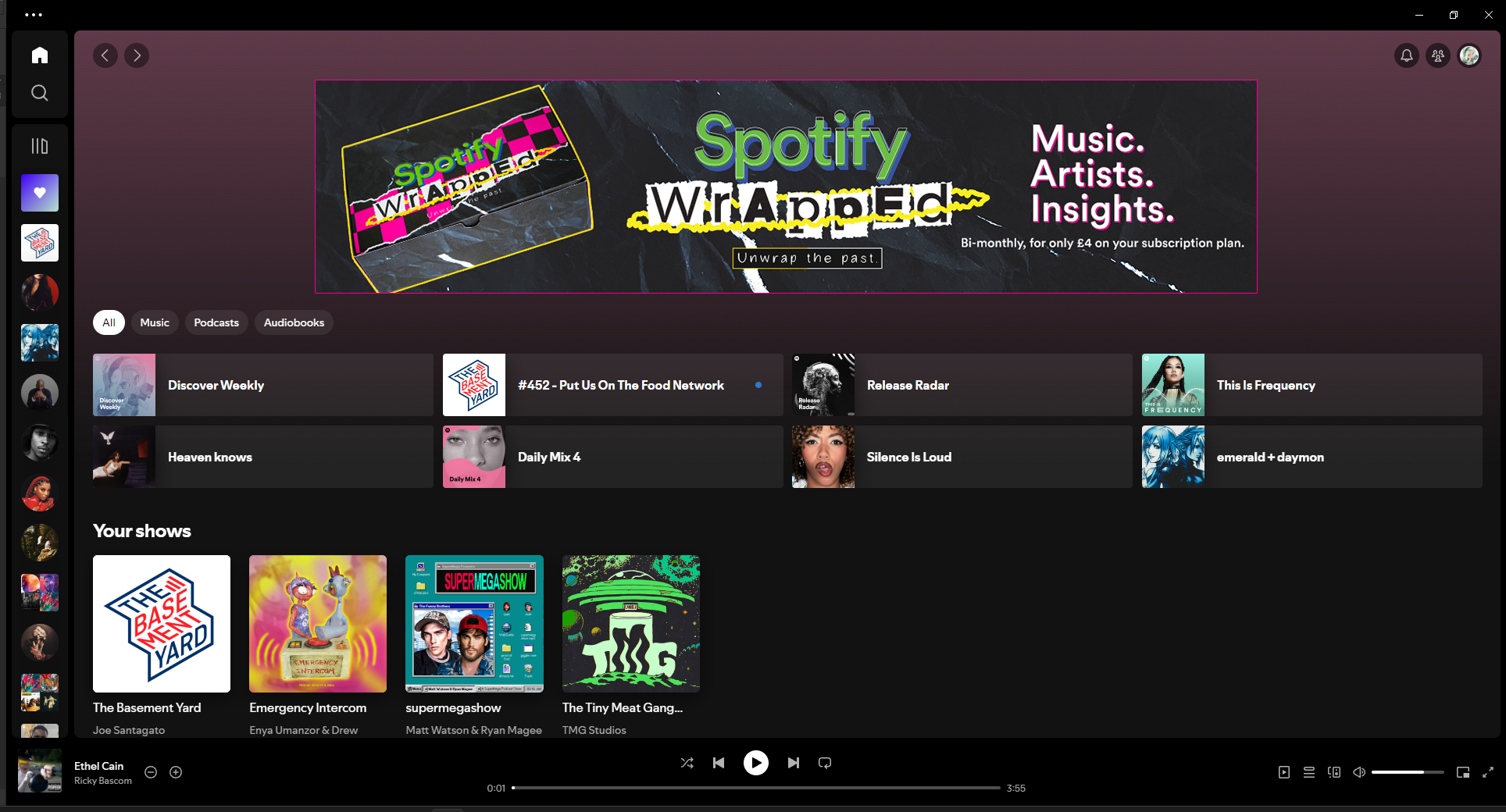
Task: Click TMG Studios publisher text
Action: pos(594,730)
